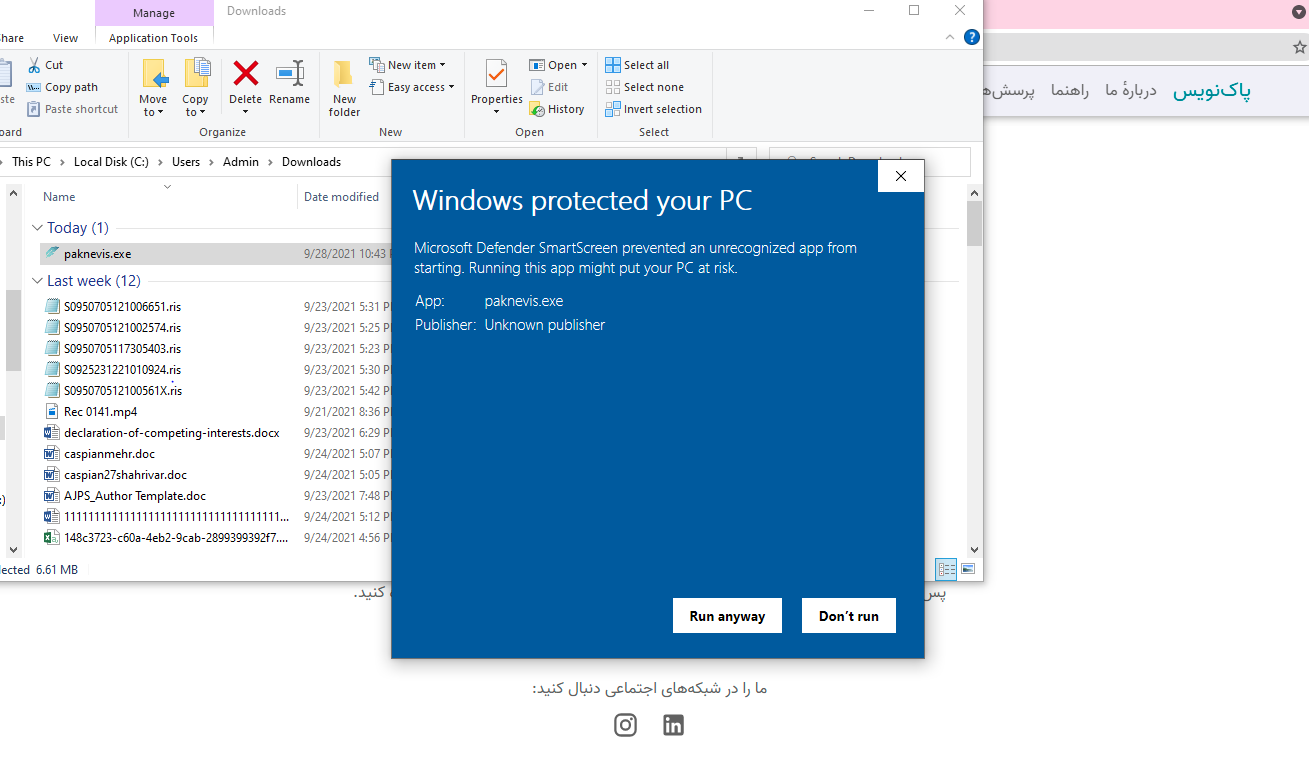Collapse the Today (1) group
1309x759 pixels.
point(38,228)
